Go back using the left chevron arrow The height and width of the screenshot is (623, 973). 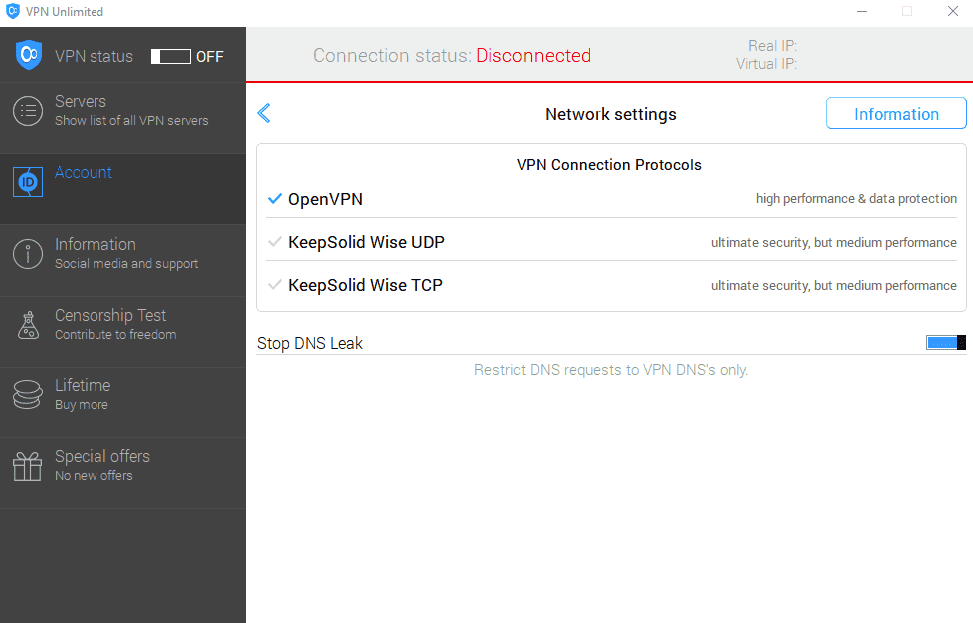click(x=264, y=114)
